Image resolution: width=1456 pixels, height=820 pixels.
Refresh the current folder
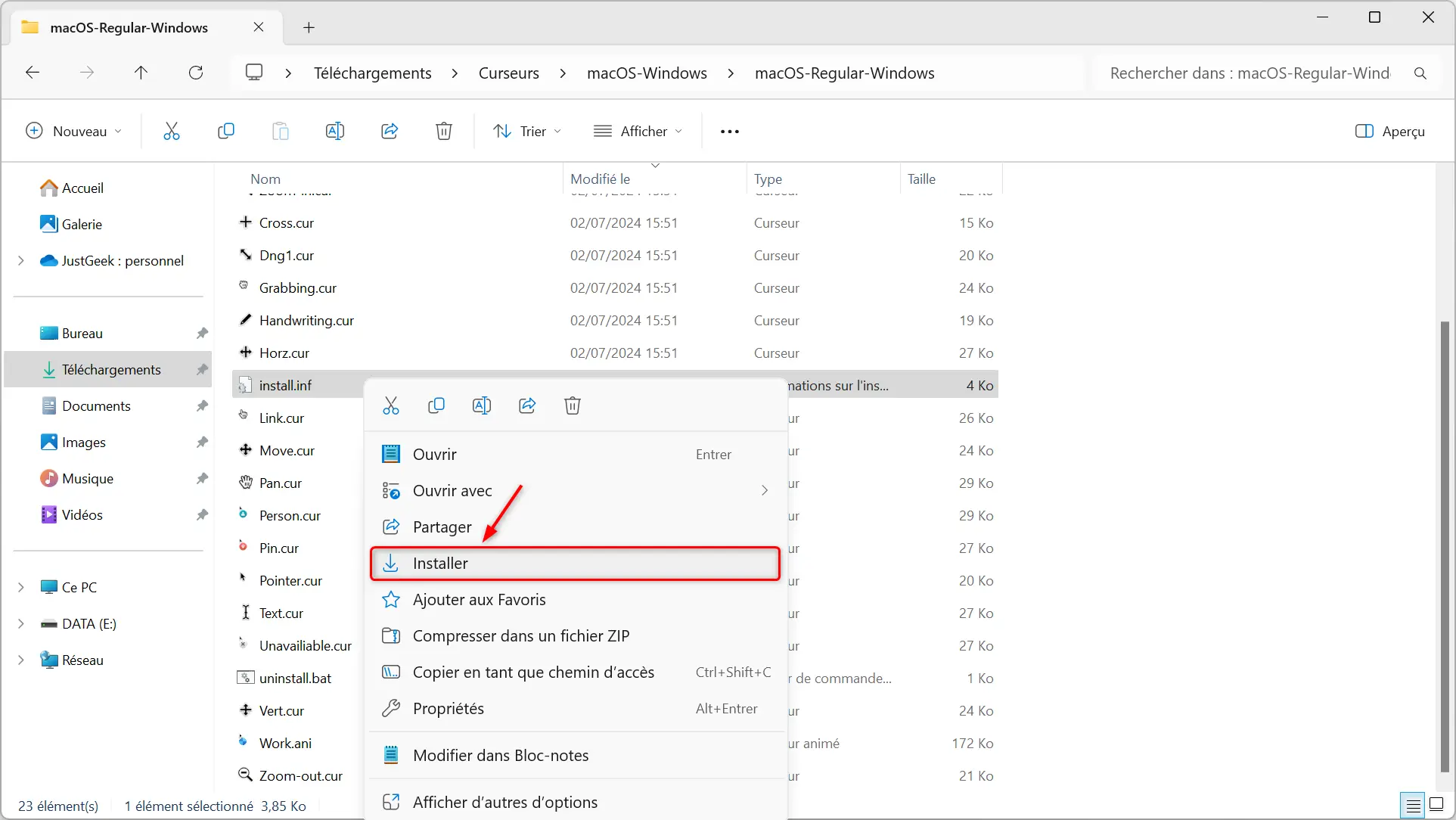pyautogui.click(x=196, y=73)
